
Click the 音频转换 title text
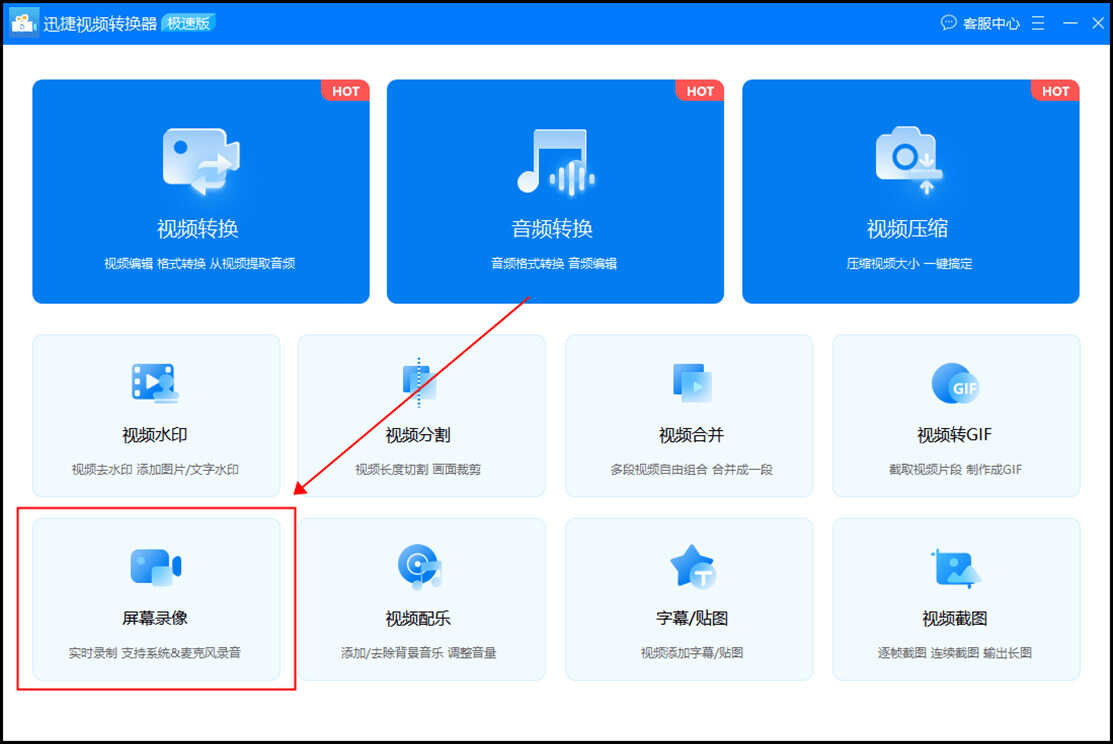click(x=552, y=229)
